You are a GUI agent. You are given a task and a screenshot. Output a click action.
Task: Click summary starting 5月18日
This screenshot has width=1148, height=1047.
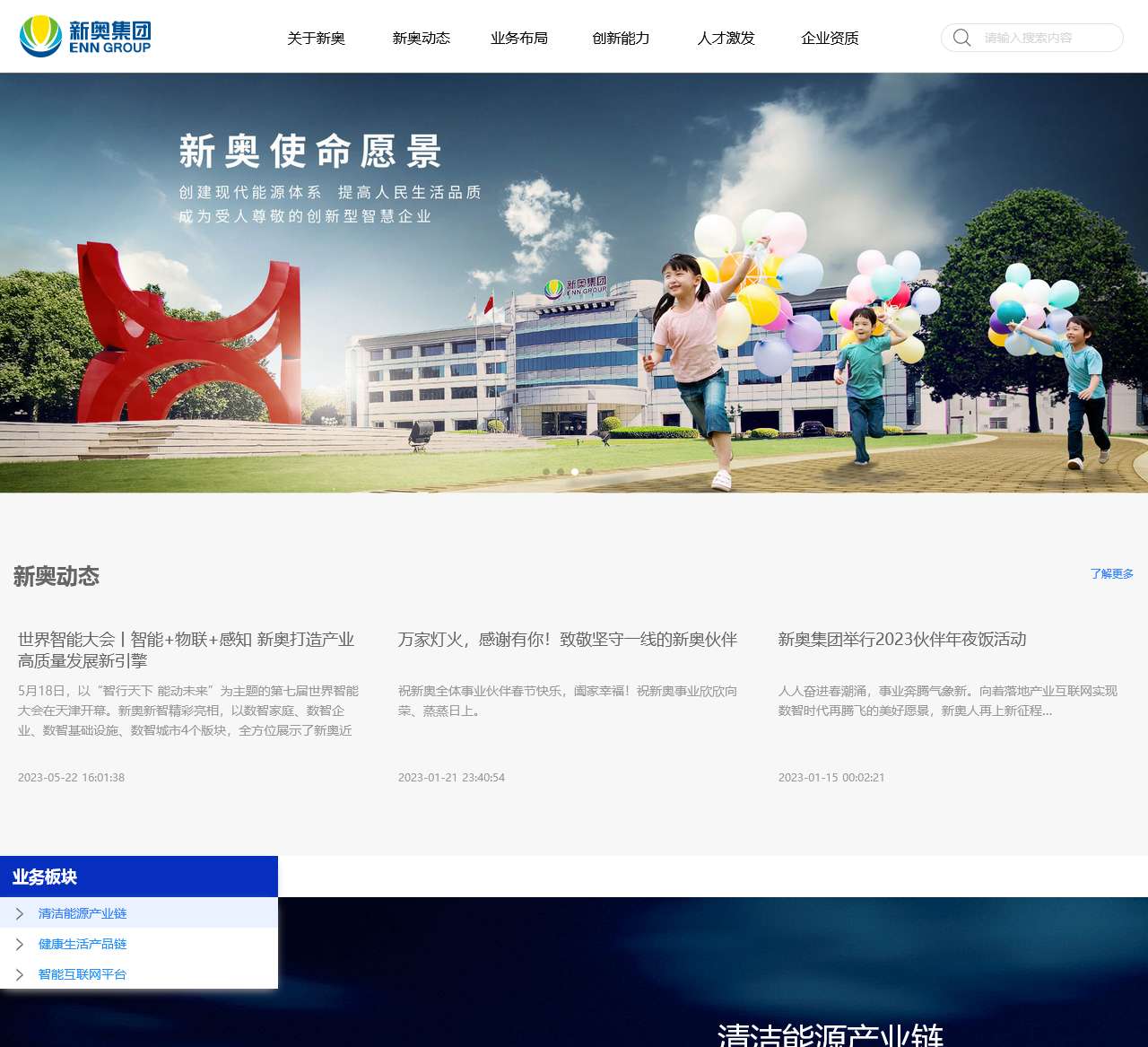[188, 711]
